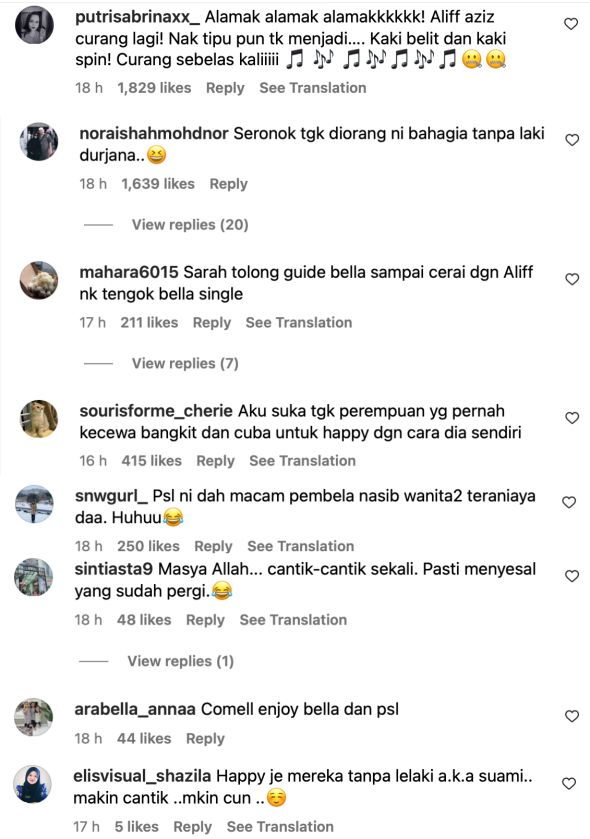See Translation for putrisabrinaxx_'s comment
This screenshot has height=839, width=590.
click(x=313, y=88)
